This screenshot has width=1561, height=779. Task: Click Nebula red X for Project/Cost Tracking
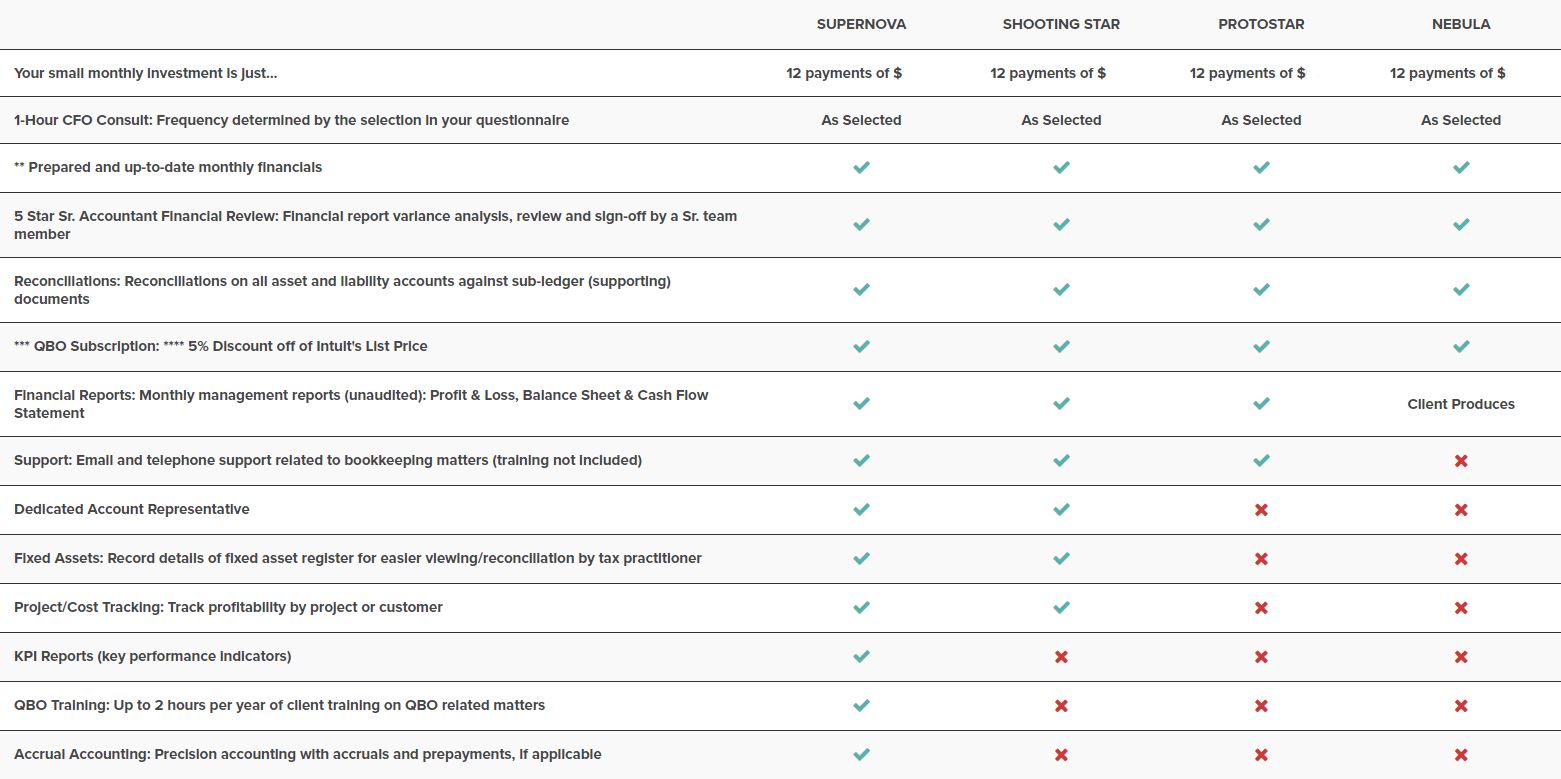point(1461,607)
